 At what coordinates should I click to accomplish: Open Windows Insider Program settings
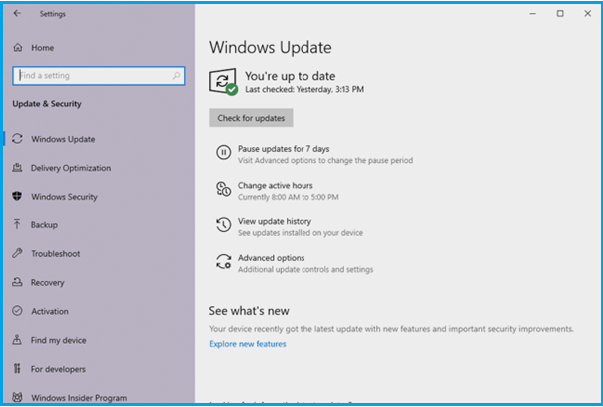coord(79,398)
